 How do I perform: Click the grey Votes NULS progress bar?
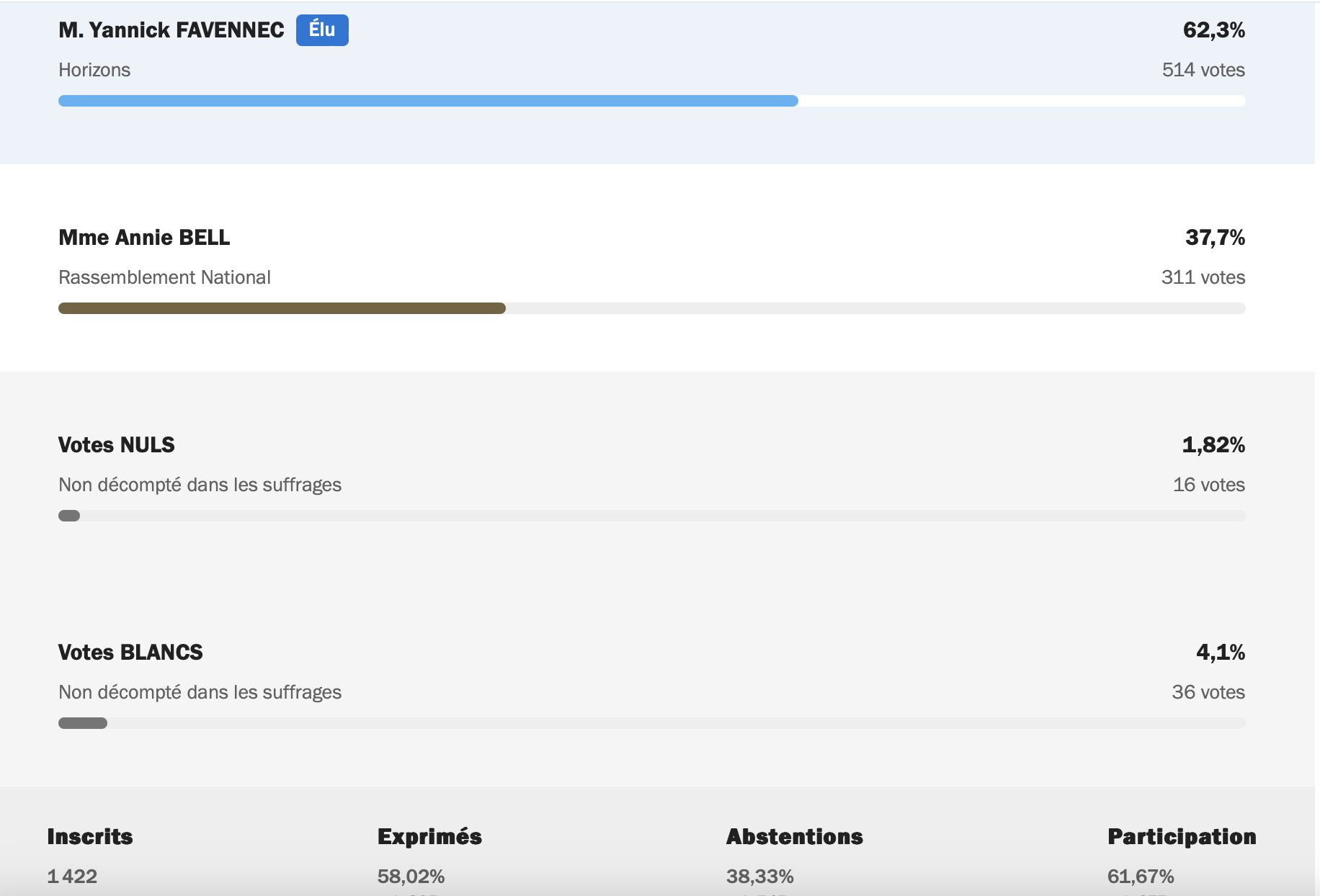pos(69,516)
